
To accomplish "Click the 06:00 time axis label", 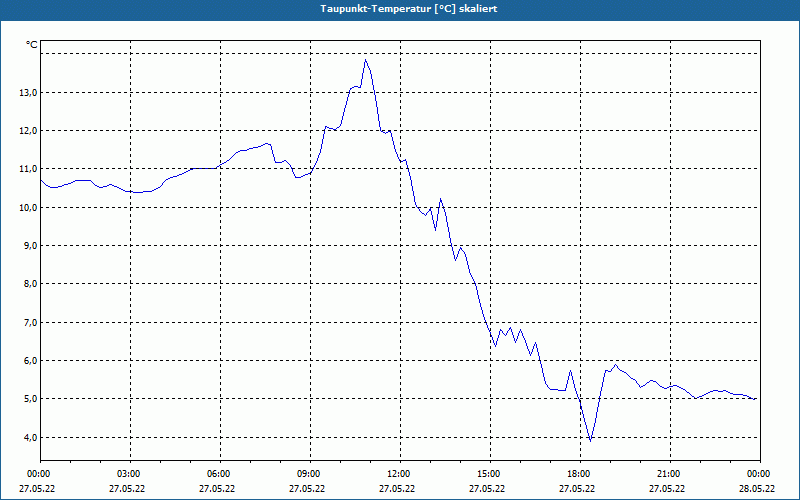I will click(220, 474).
